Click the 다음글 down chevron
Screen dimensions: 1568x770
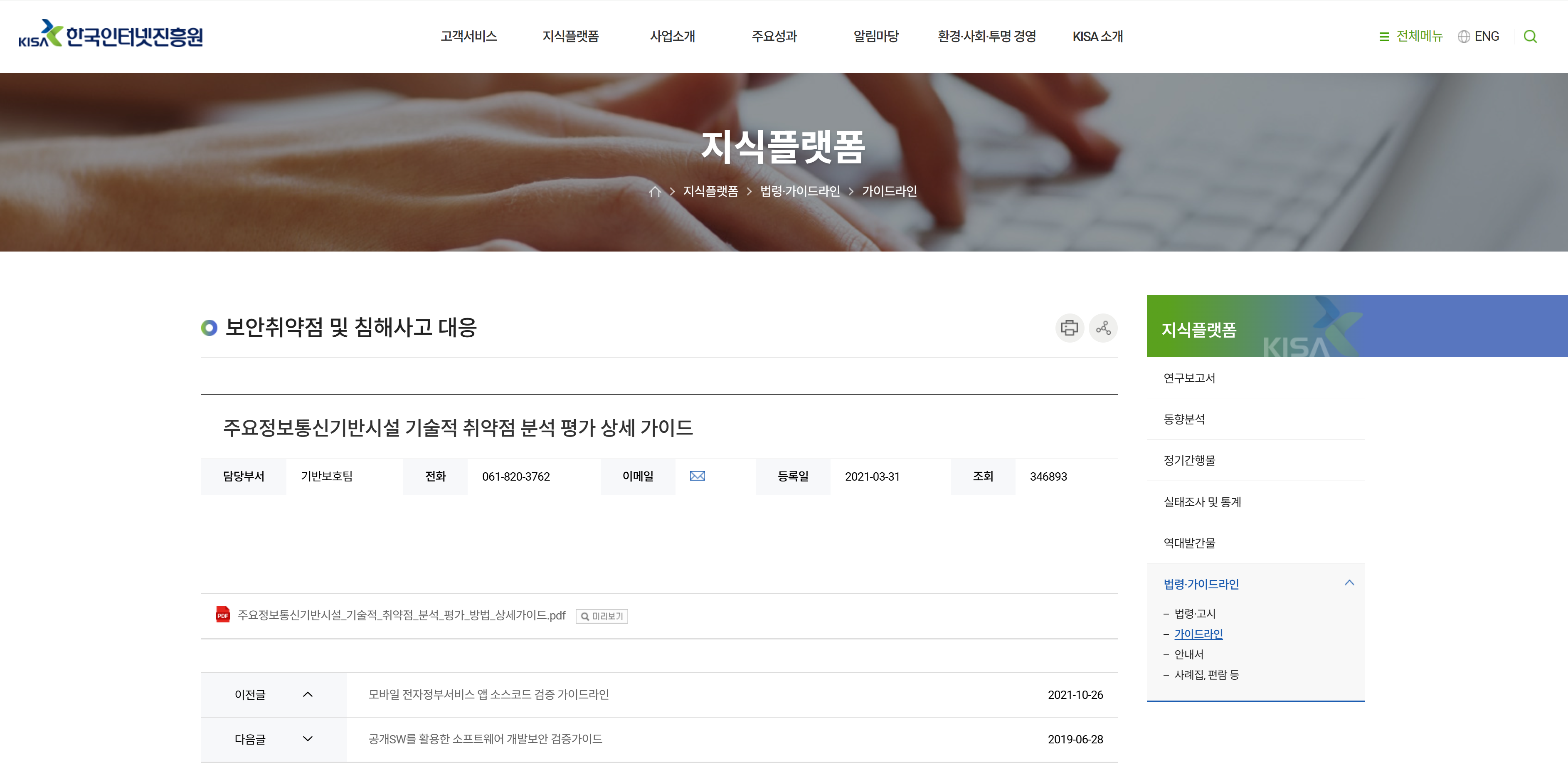pyautogui.click(x=307, y=739)
